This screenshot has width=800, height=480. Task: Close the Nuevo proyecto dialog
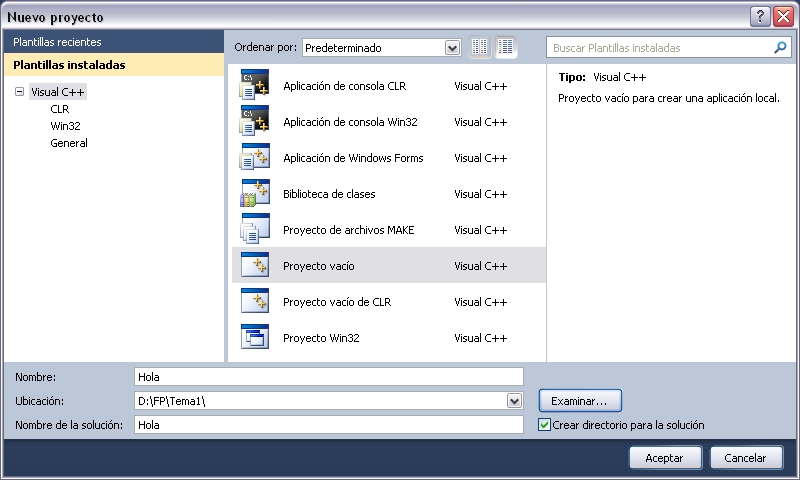(x=783, y=17)
